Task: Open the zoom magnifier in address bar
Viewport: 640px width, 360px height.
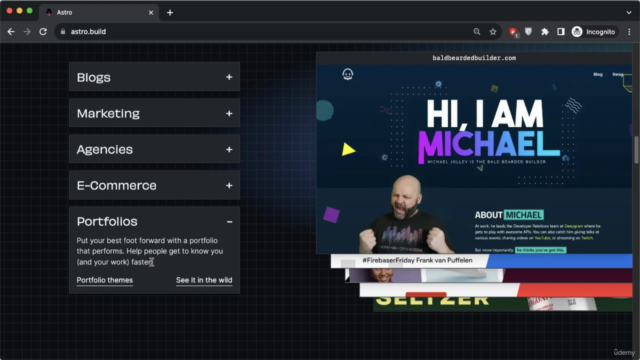Action: pyautogui.click(x=477, y=32)
